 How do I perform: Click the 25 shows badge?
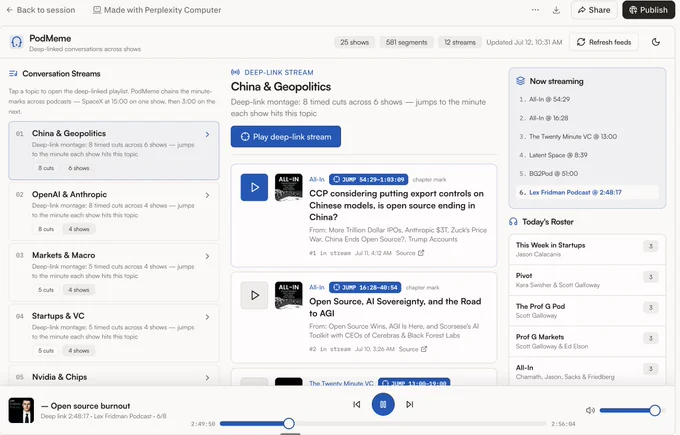coord(354,42)
